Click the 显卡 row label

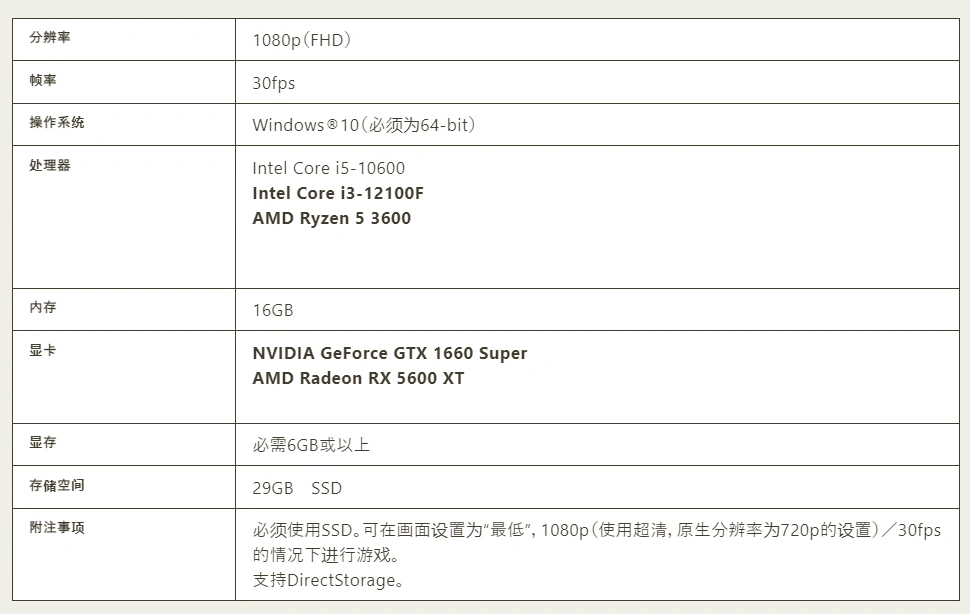tap(43, 352)
